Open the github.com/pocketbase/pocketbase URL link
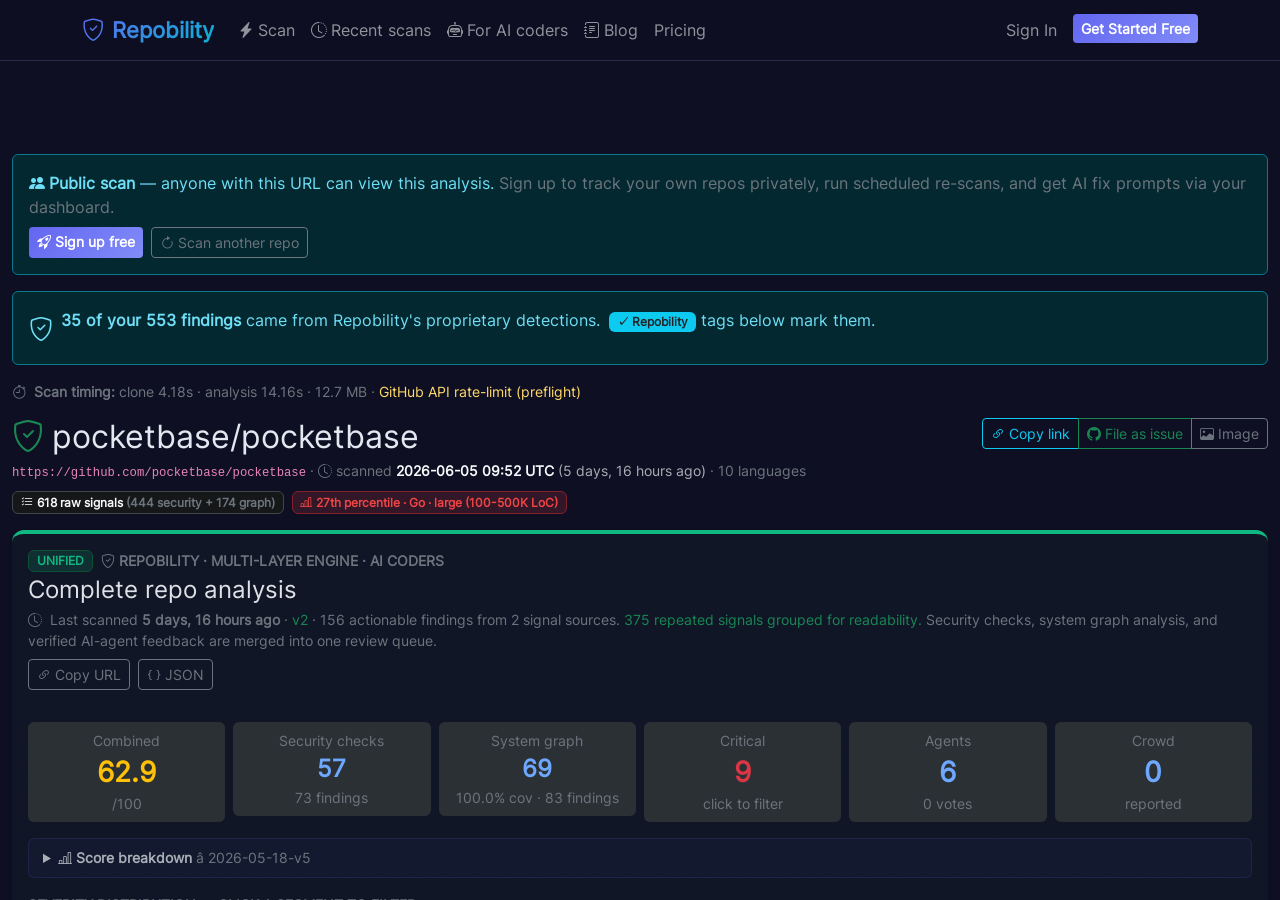 tap(159, 472)
